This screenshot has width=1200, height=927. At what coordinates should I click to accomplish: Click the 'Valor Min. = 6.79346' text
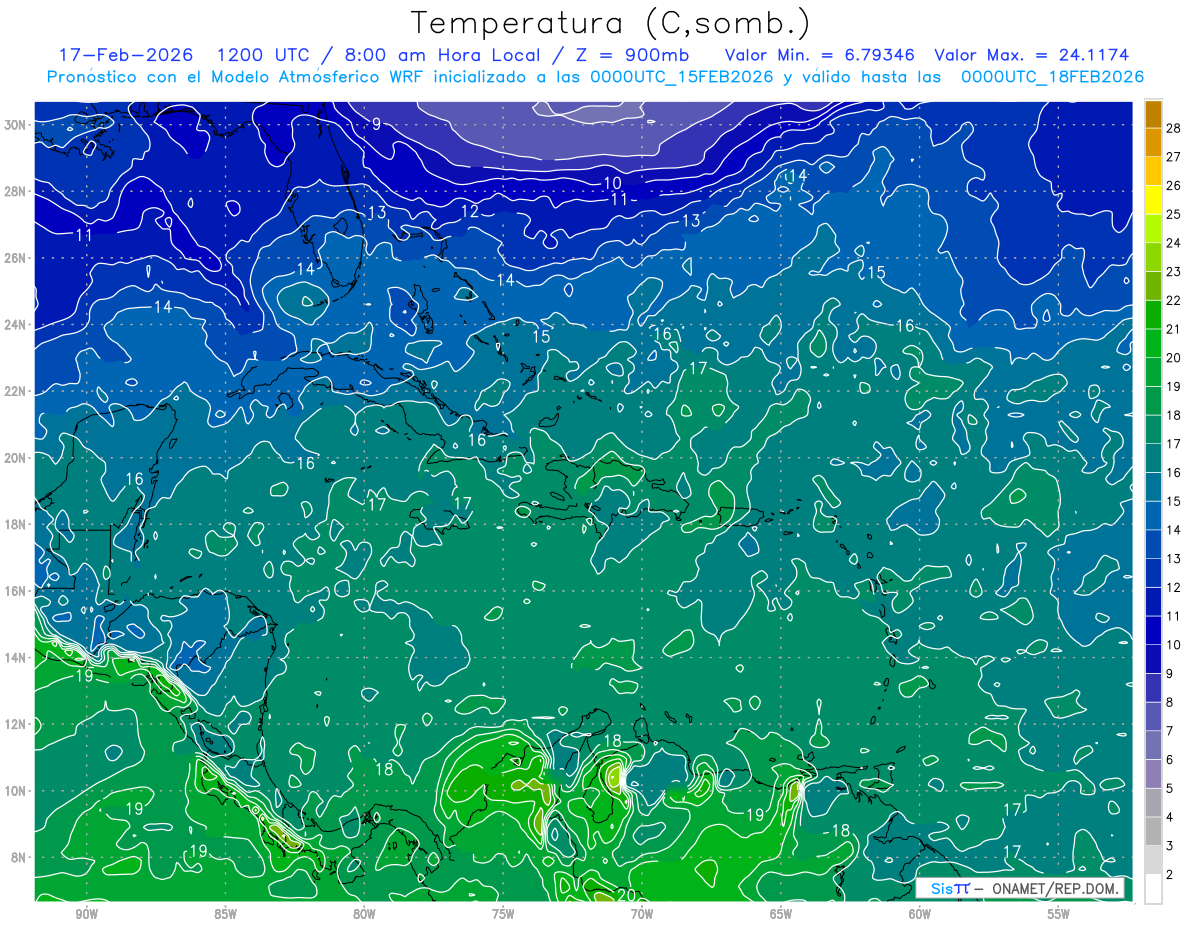coord(819,55)
